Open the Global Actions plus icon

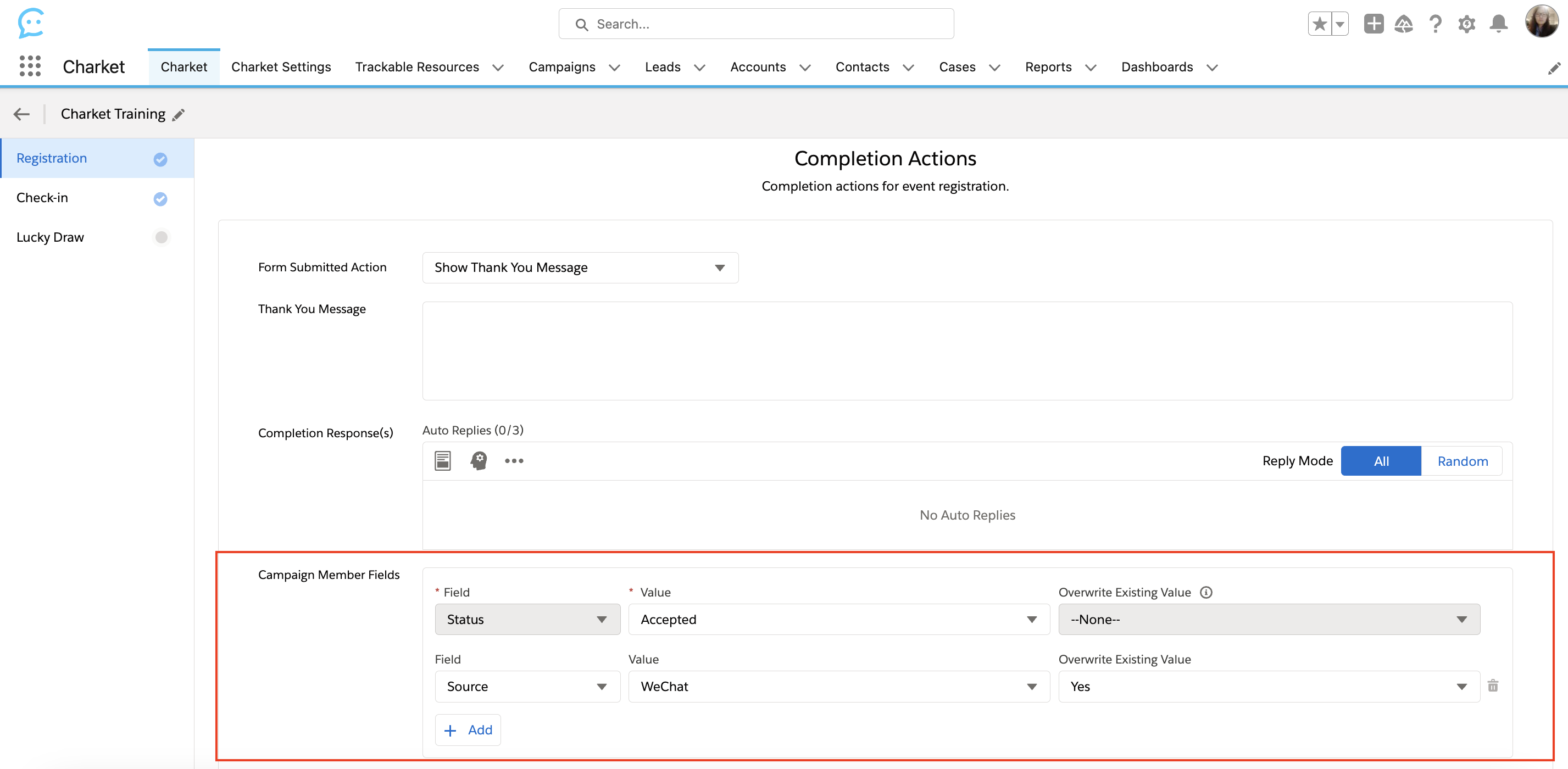click(x=1374, y=24)
